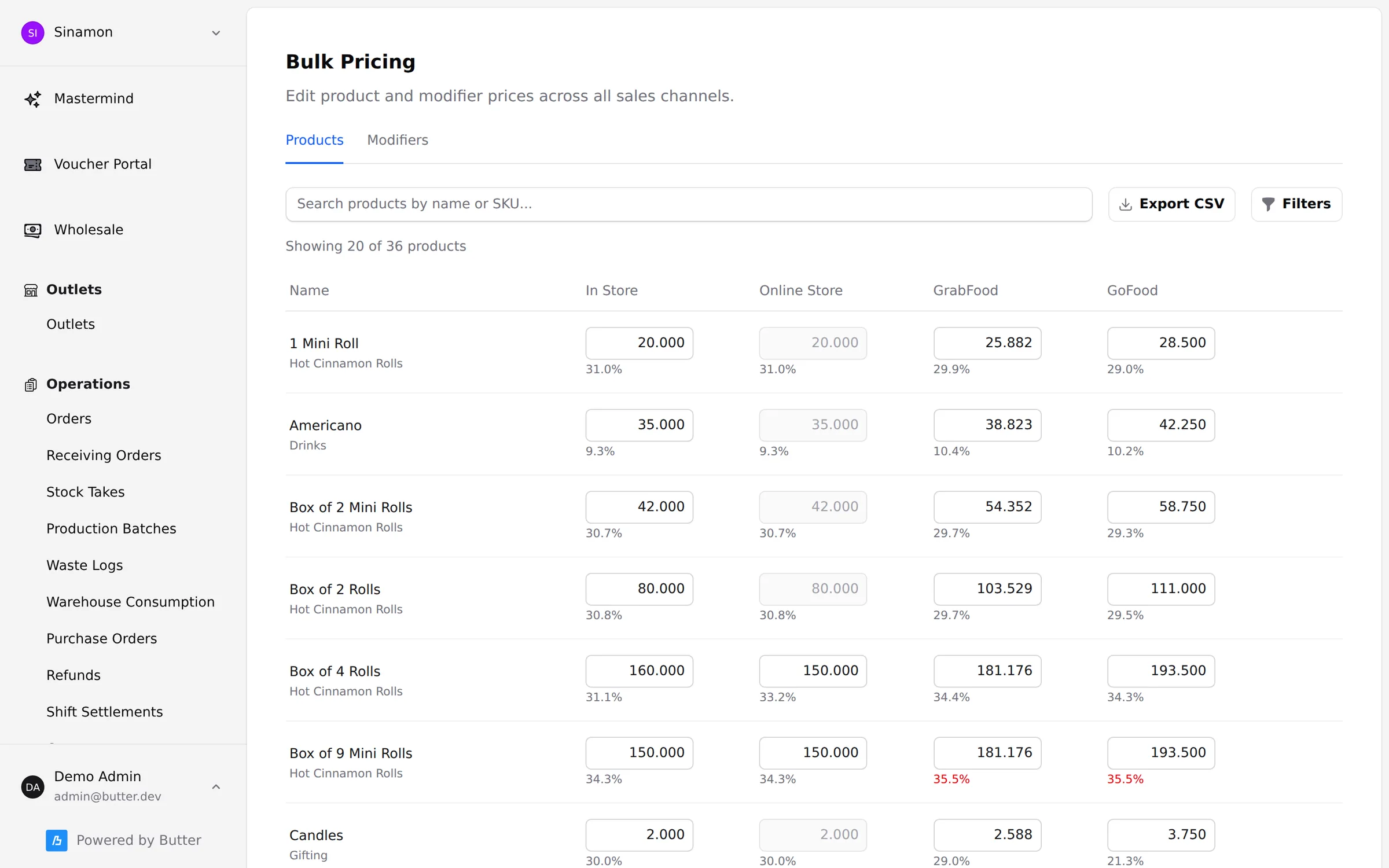Expand the Demo Admin account menu
The width and height of the screenshot is (1389, 868).
coord(216,786)
